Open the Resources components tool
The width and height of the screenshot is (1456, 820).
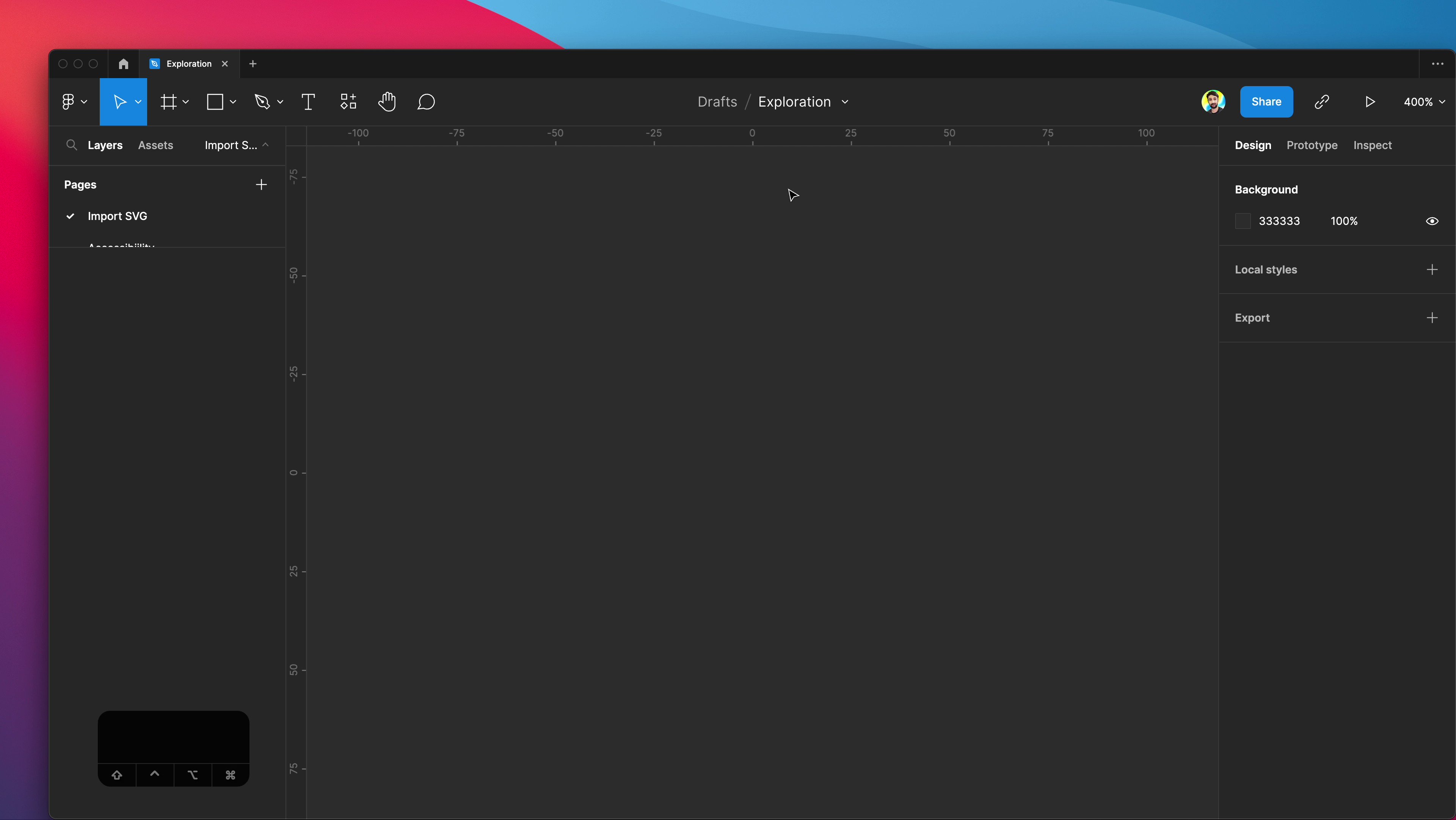click(348, 102)
